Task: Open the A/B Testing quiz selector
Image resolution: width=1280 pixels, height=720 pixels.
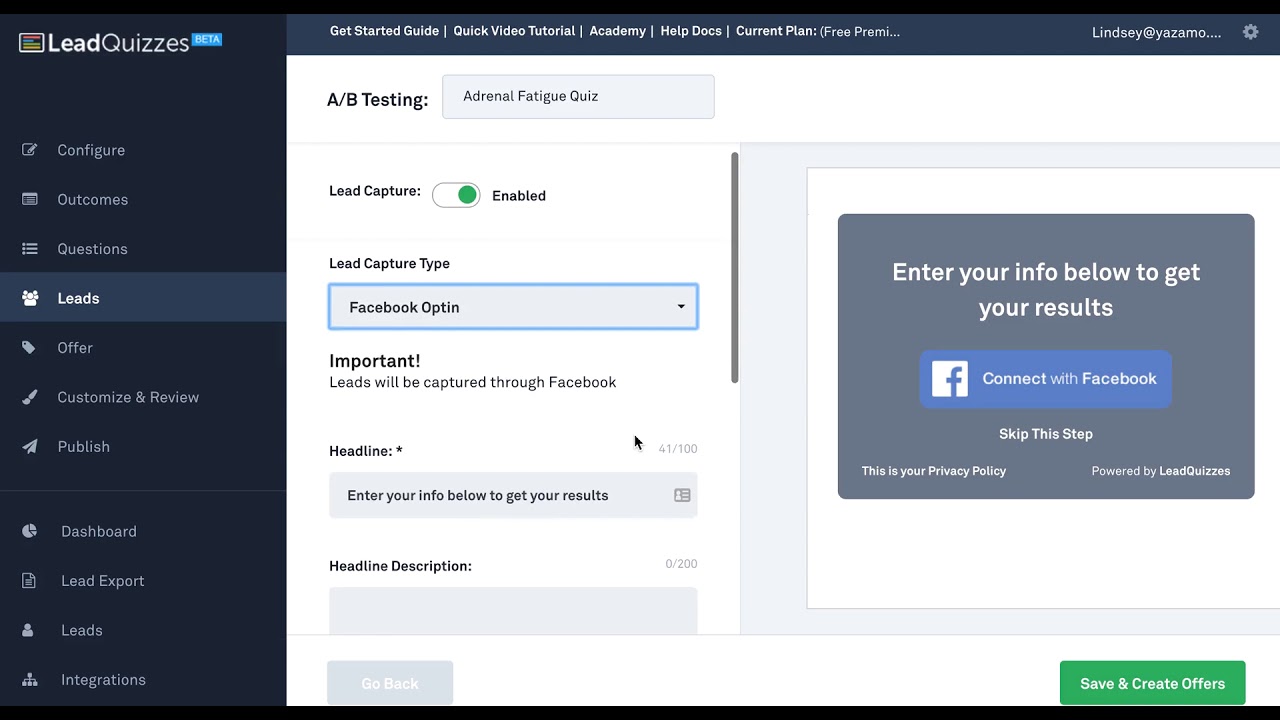Action: coord(578,97)
